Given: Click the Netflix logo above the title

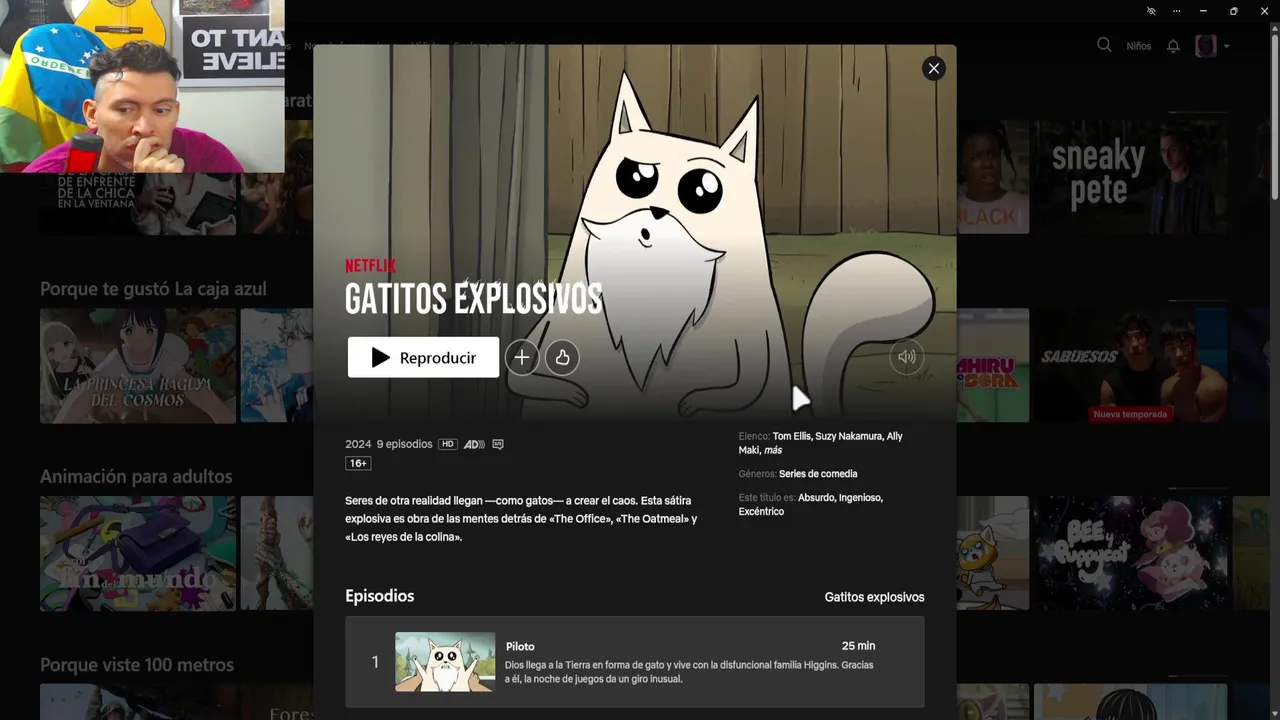Looking at the screenshot, I should (x=370, y=266).
